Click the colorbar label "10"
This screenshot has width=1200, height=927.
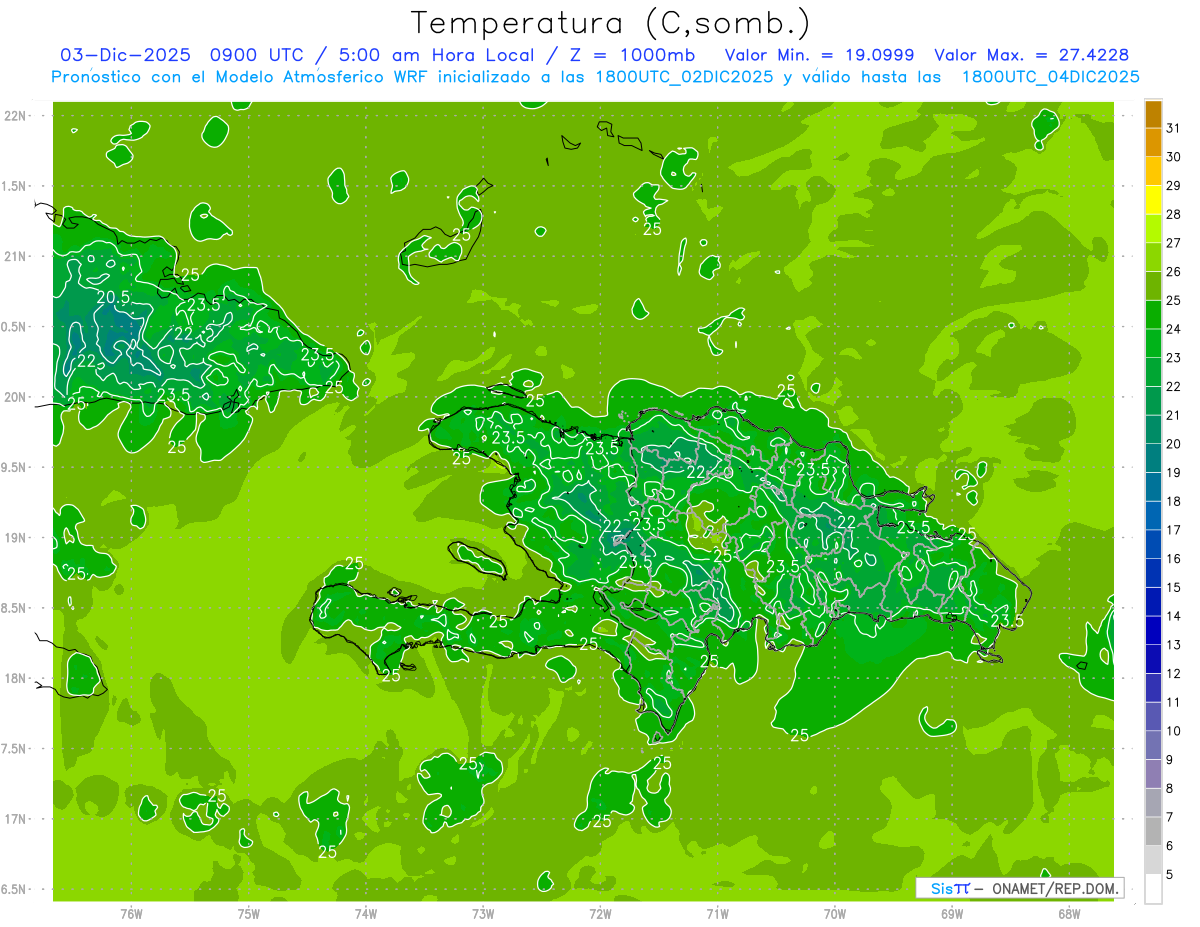click(1174, 731)
